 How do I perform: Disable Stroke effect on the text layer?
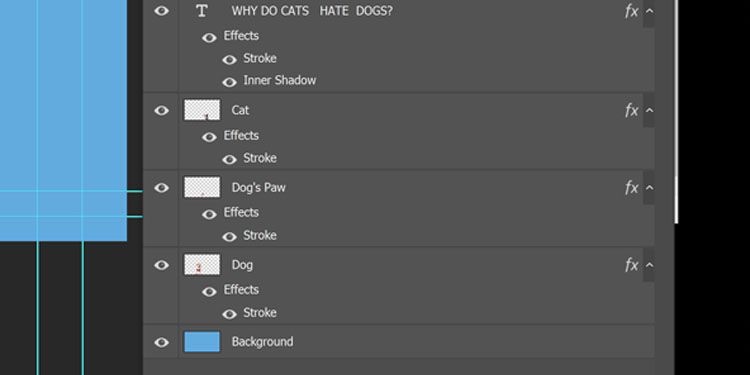(x=230, y=60)
